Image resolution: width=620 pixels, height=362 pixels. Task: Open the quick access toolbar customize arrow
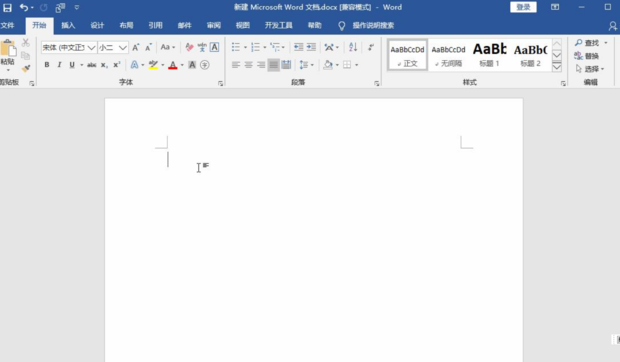coord(77,7)
